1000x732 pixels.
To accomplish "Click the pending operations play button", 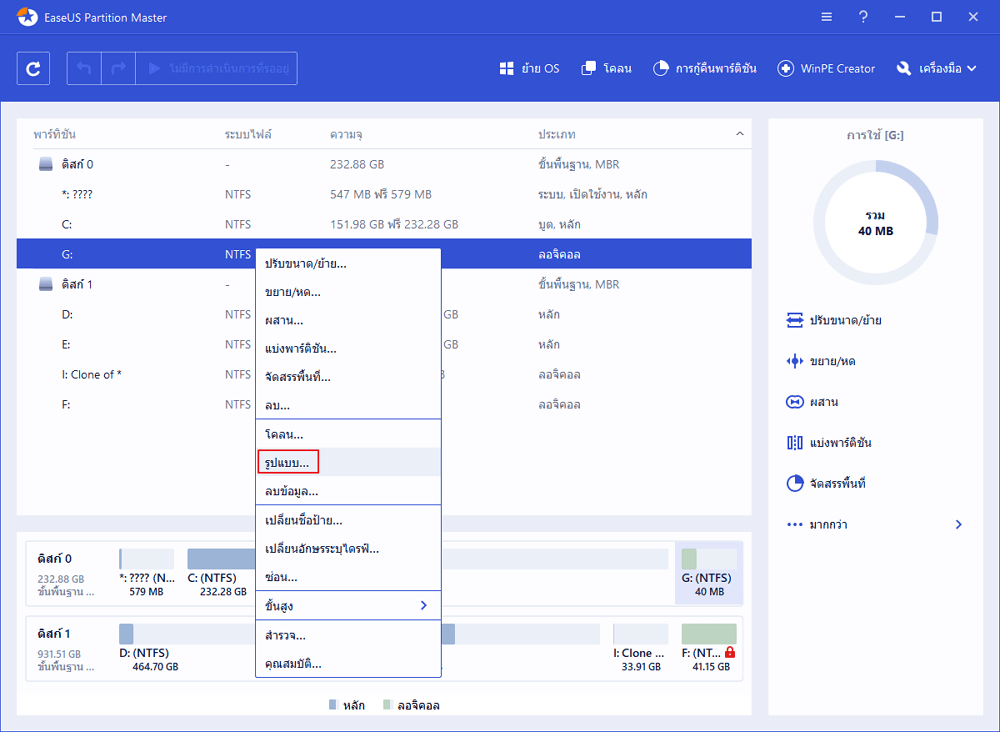I will 217,68.
